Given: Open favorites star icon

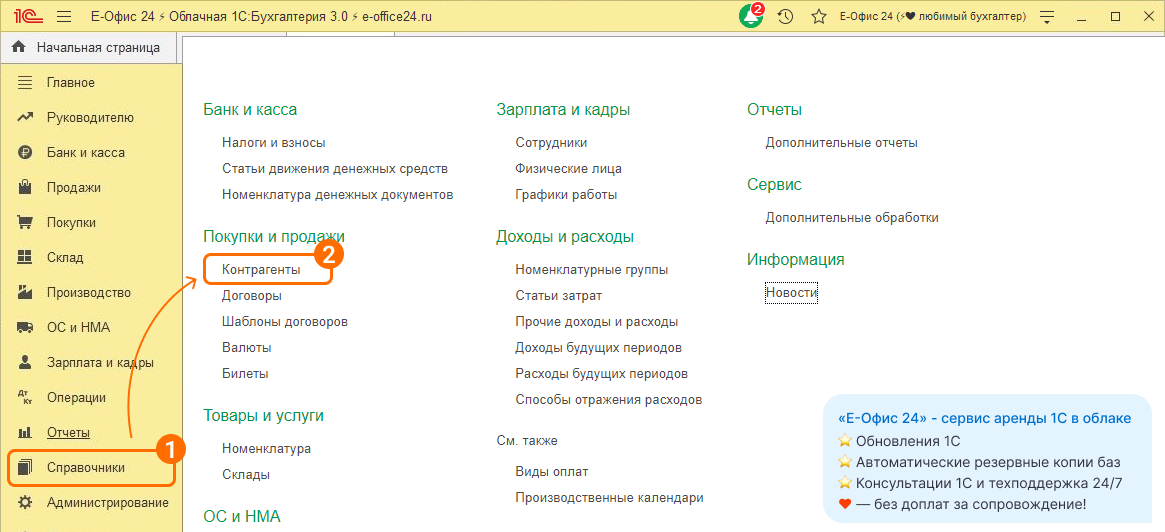Looking at the screenshot, I should (819, 16).
